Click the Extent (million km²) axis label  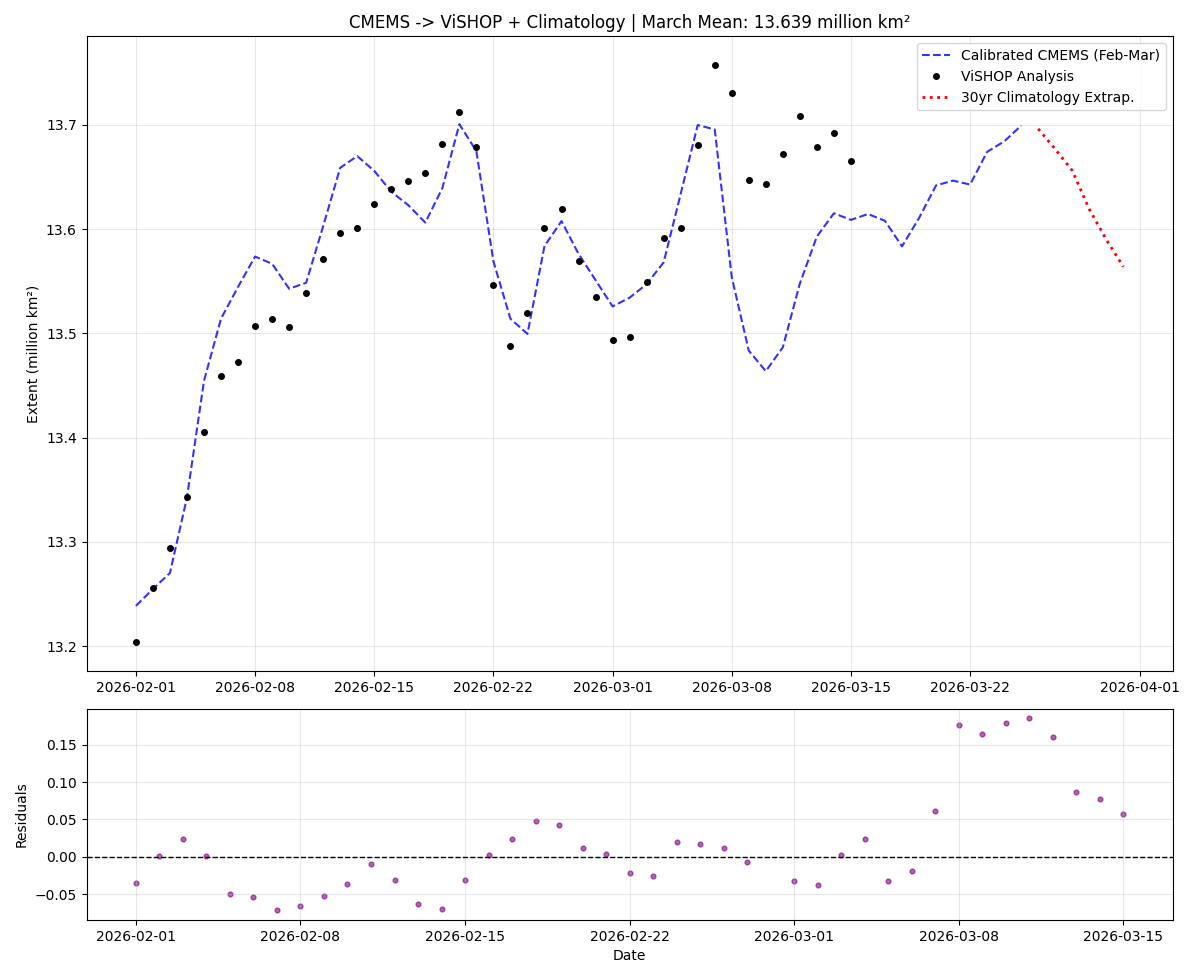coord(33,354)
